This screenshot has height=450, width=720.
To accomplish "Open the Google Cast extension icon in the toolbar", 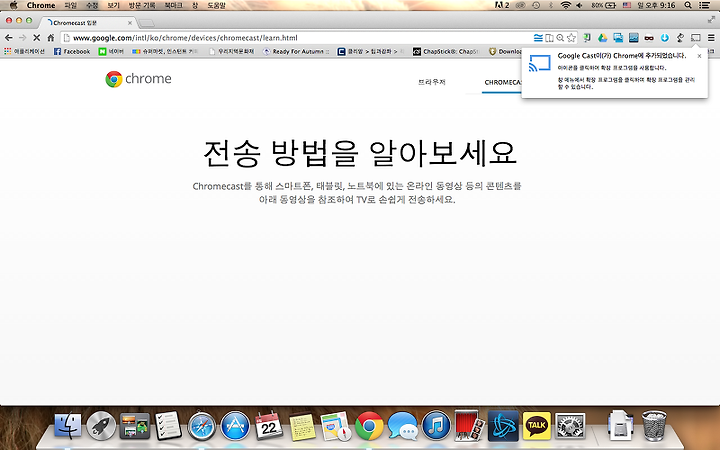I will [696, 38].
